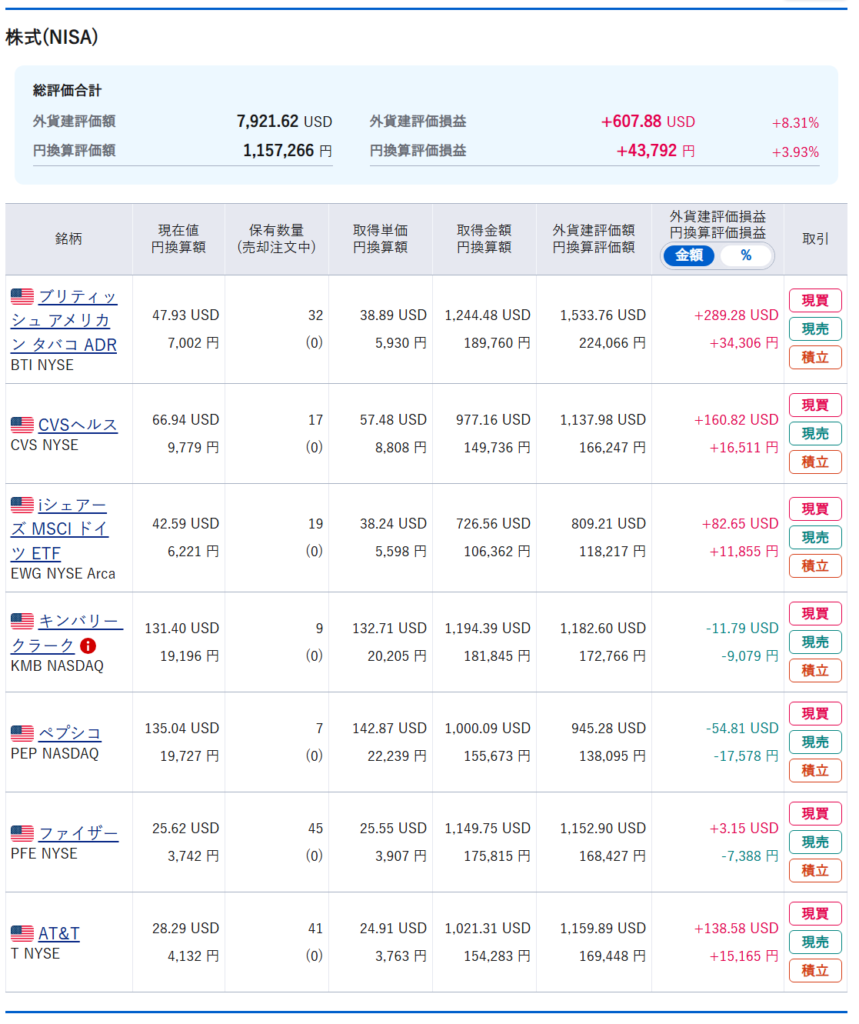Click 積立 for PFE row
This screenshot has width=859, height=1024.
pyautogui.click(x=815, y=871)
